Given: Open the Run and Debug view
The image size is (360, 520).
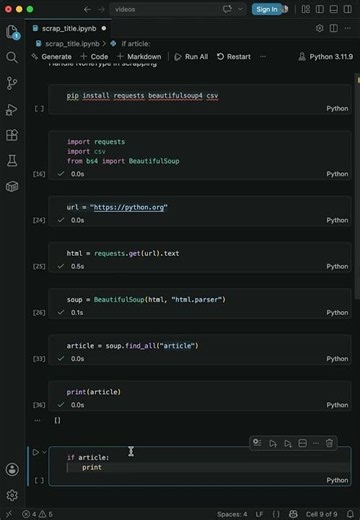Looking at the screenshot, I should click(12, 110).
